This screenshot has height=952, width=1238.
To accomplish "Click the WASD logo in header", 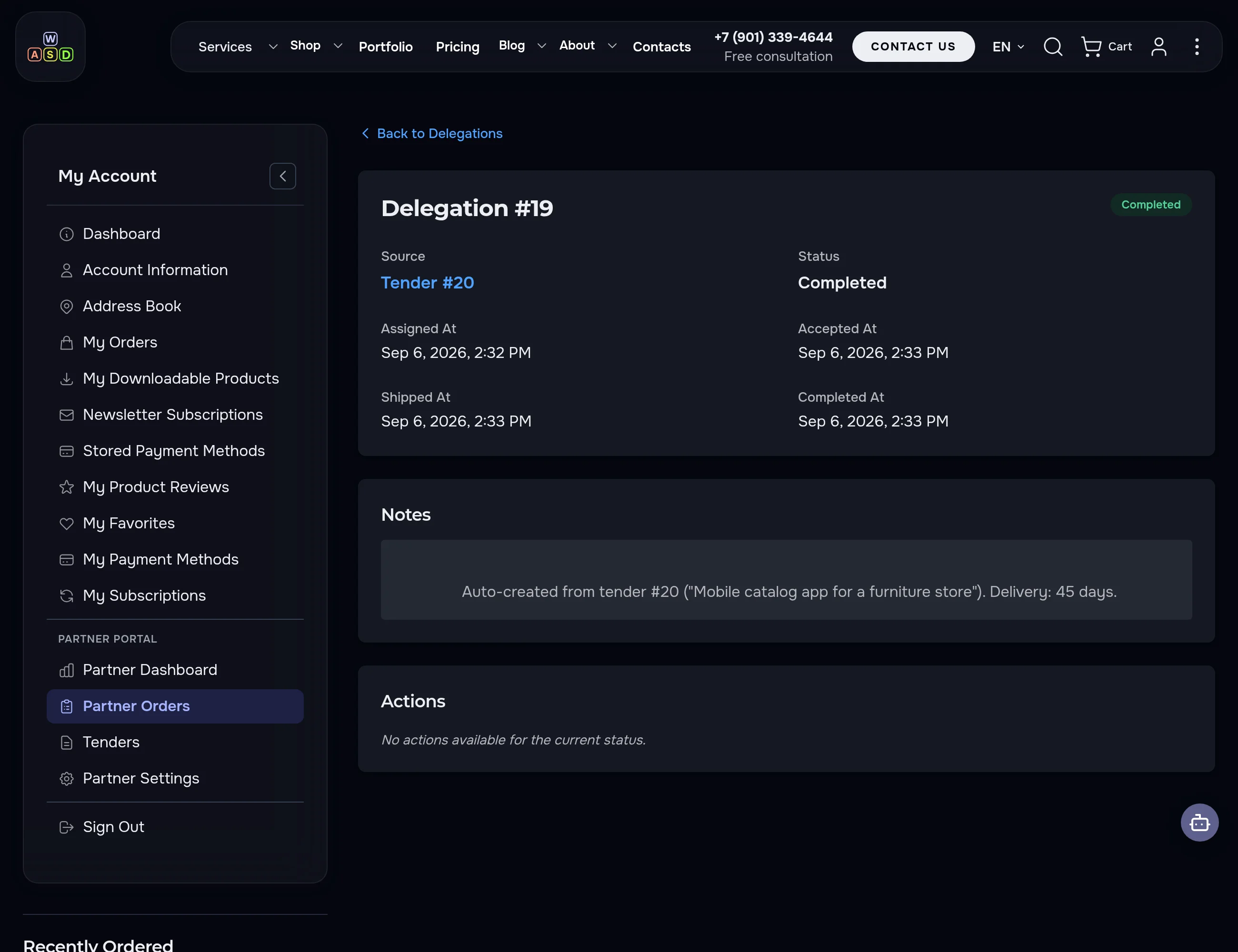I will tap(50, 47).
